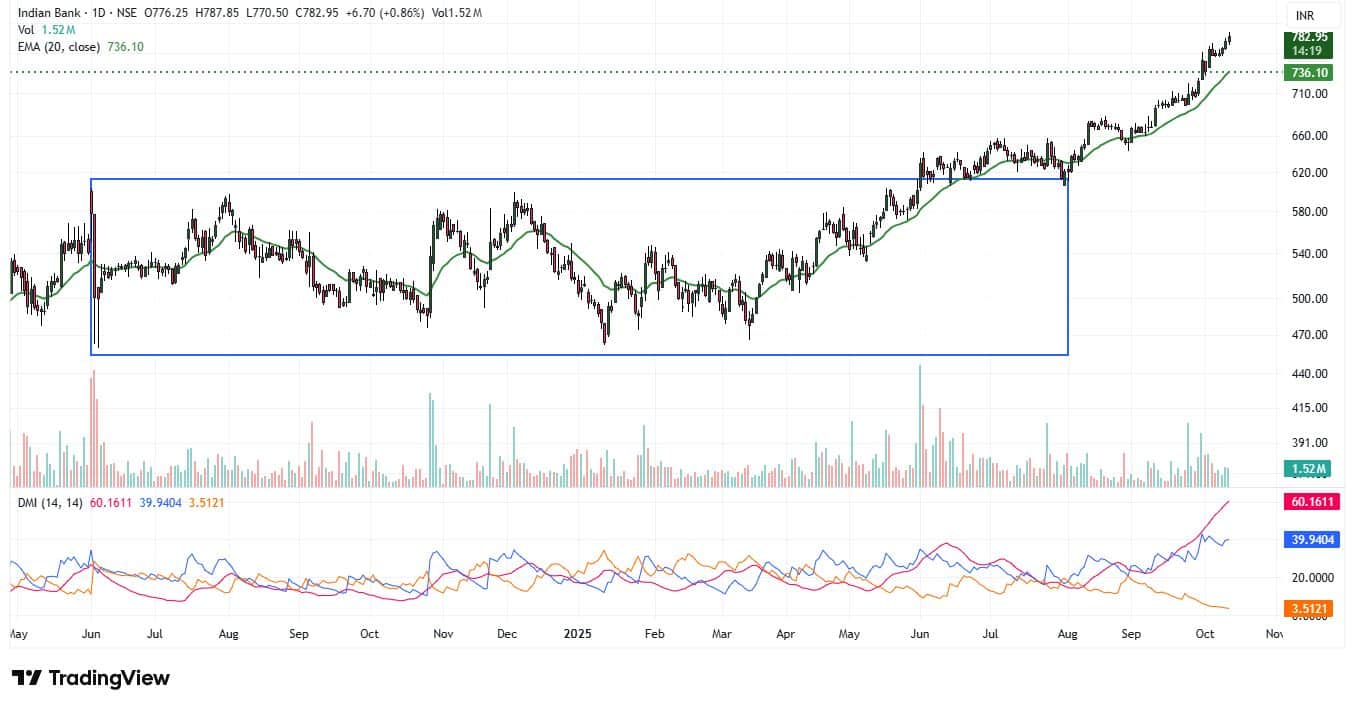Click the blue 39.9404 DMI value label
This screenshot has height=708, width=1355.
click(x=1309, y=539)
